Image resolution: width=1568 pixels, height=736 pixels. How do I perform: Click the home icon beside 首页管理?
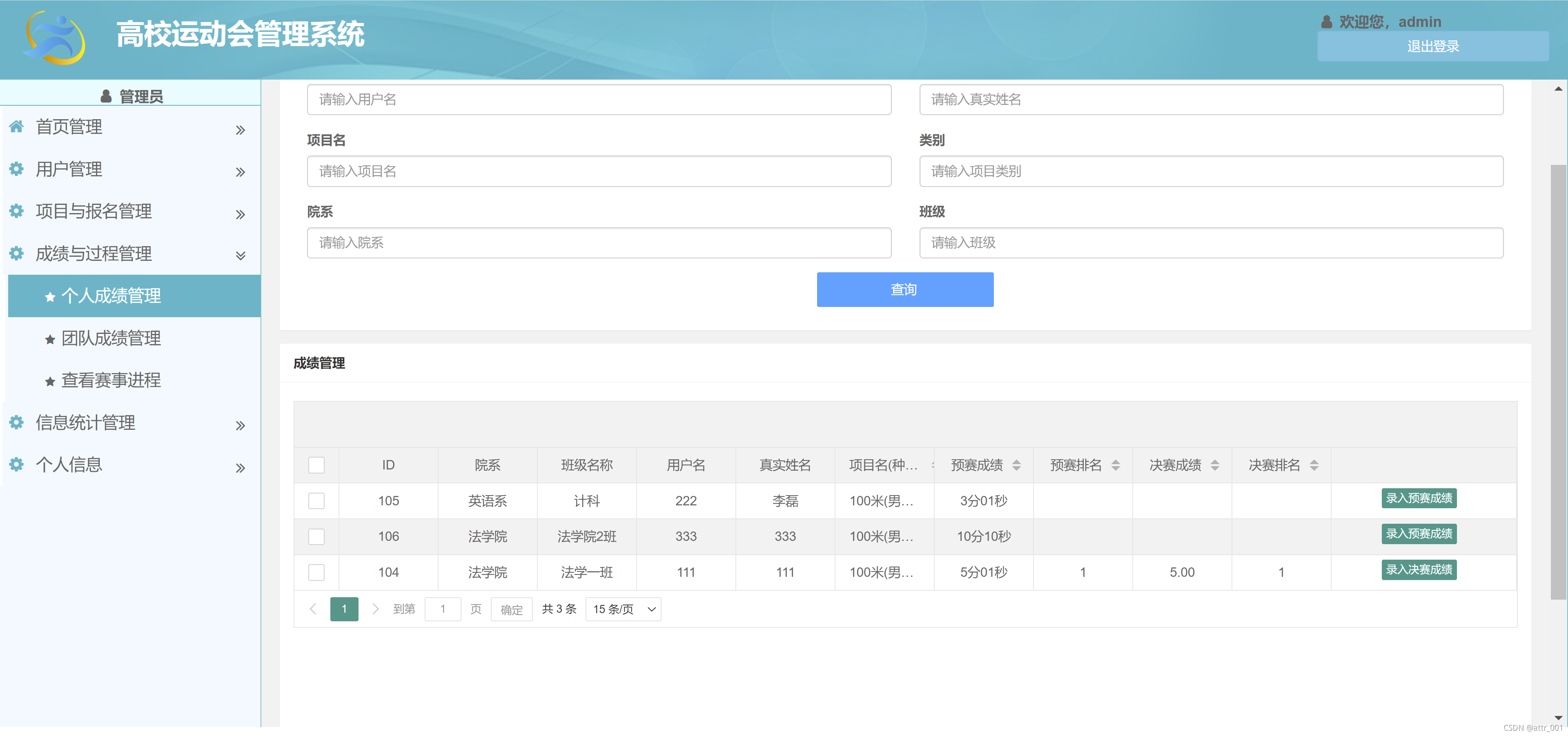[16, 127]
